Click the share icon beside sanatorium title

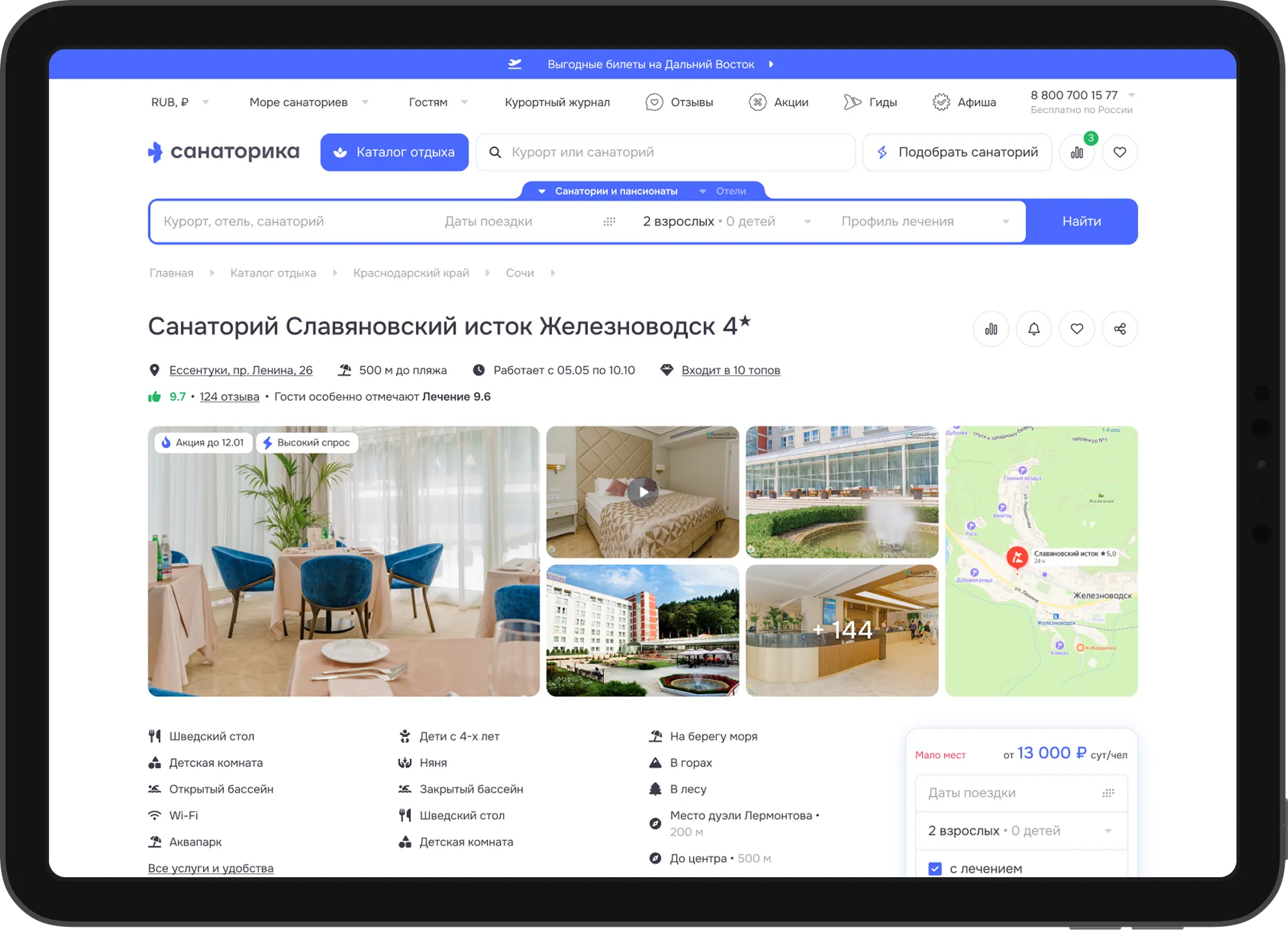1120,329
